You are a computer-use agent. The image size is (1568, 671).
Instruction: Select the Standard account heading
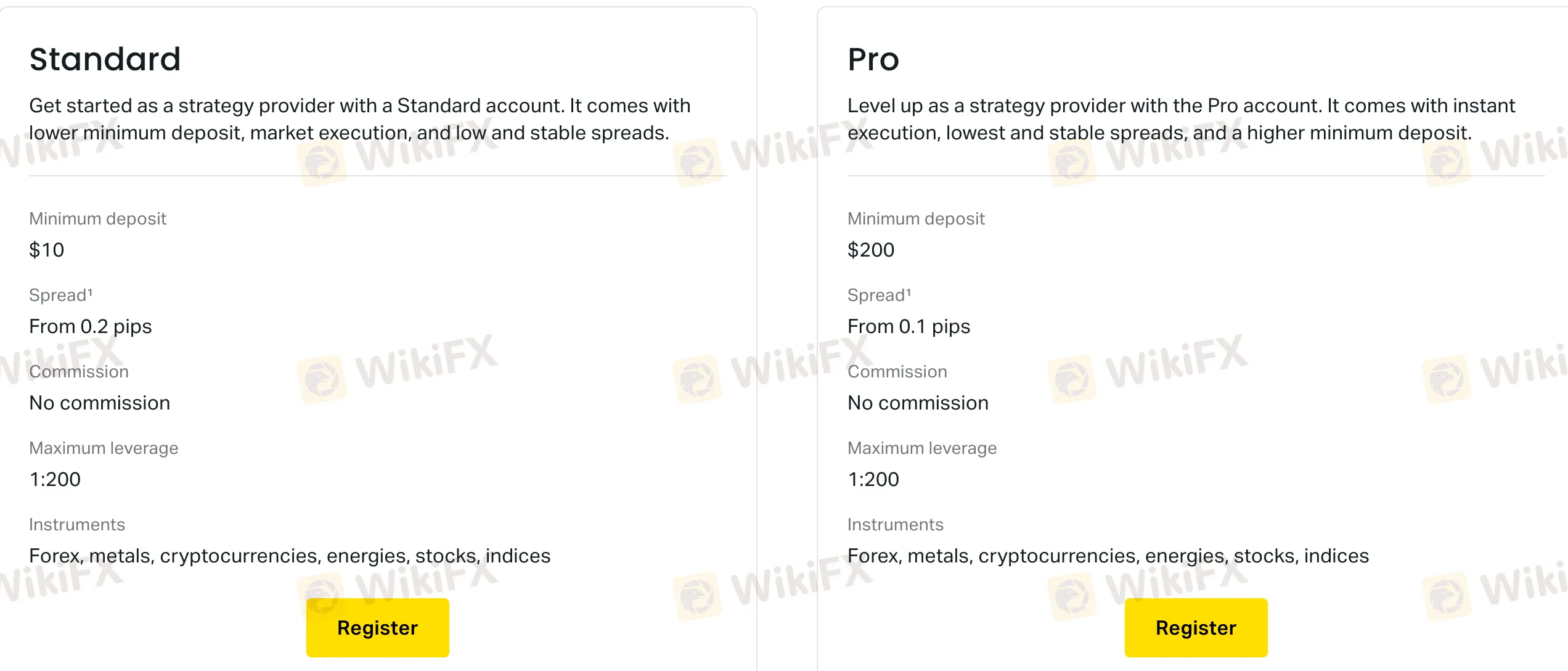click(x=105, y=59)
